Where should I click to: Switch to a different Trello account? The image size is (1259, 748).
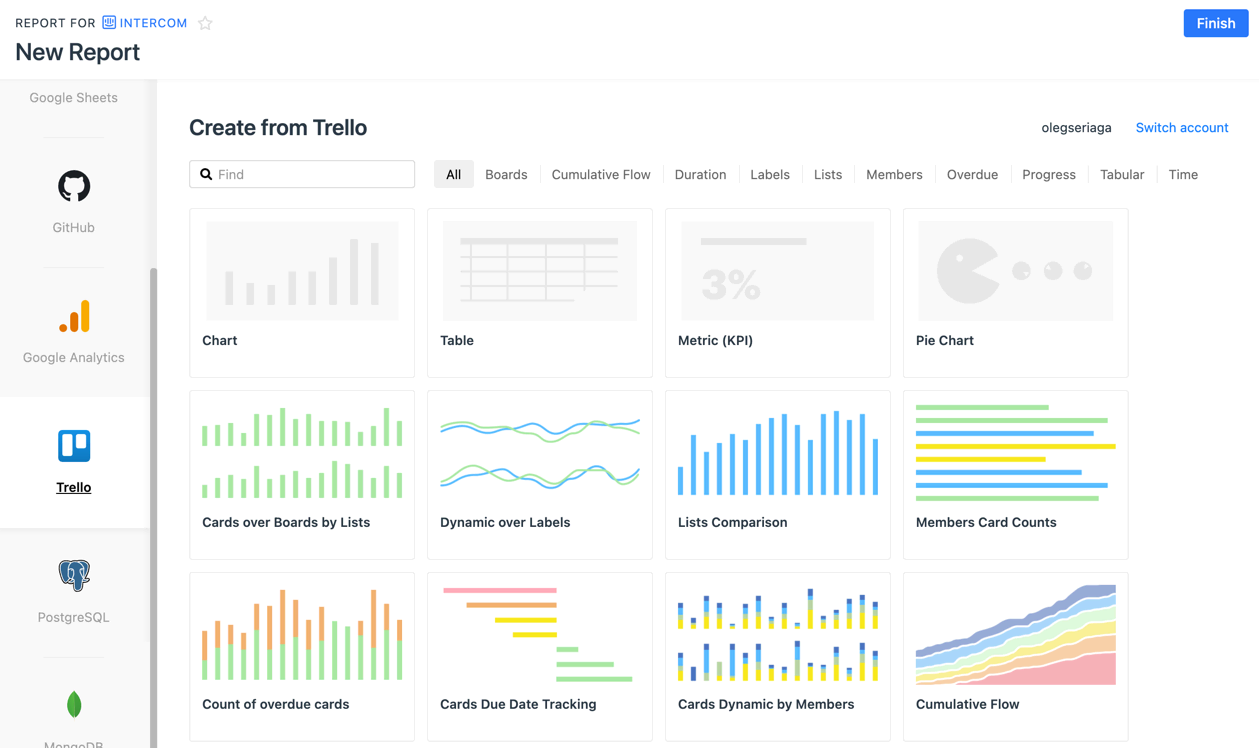coord(1182,128)
